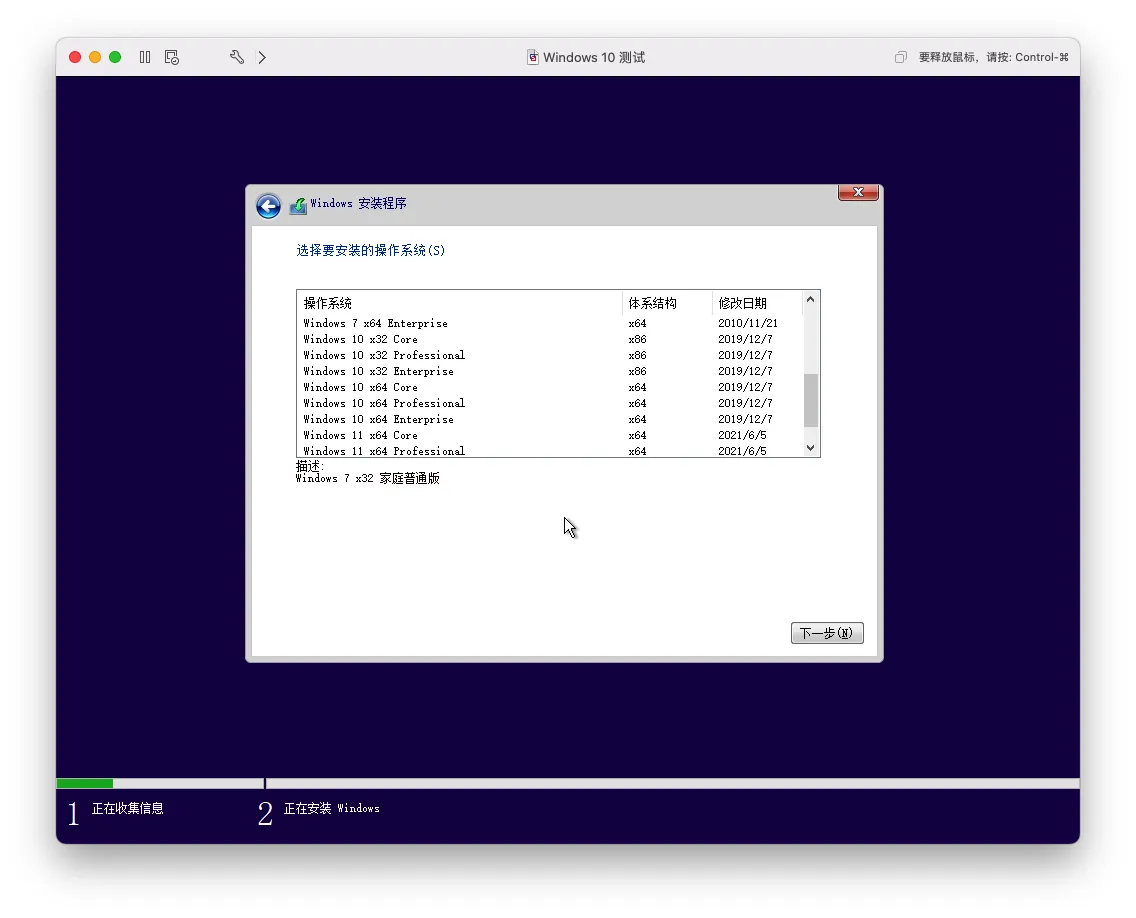Go back with the blue arrow button
This screenshot has width=1136, height=918.
[268, 206]
